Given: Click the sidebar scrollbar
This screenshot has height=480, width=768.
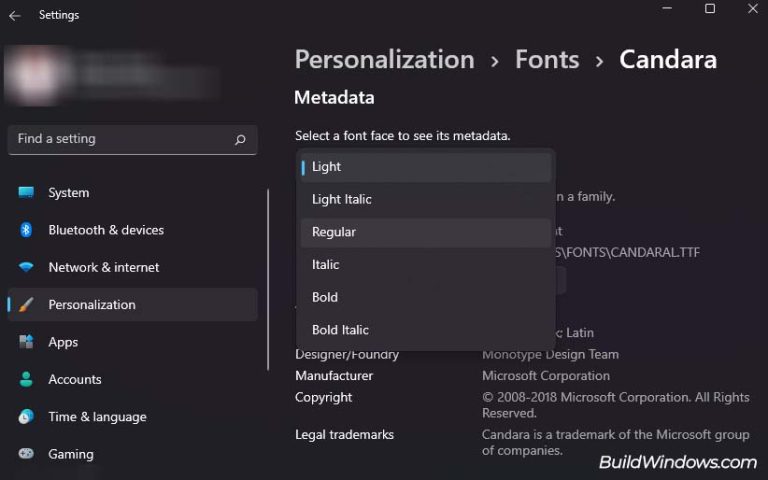Looking at the screenshot, I should click(x=268, y=280).
